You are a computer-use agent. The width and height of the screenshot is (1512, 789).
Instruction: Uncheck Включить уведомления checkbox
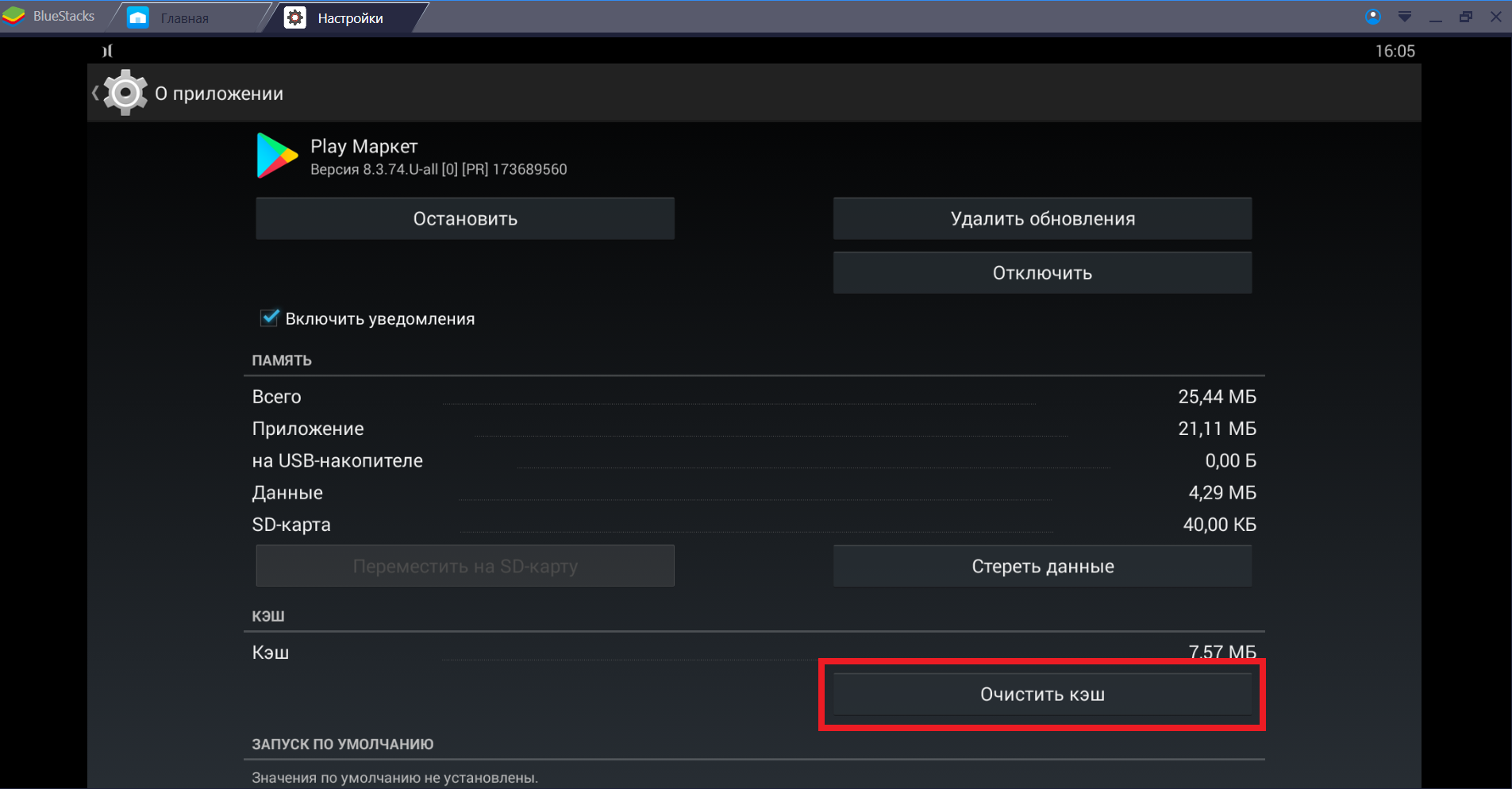point(270,318)
